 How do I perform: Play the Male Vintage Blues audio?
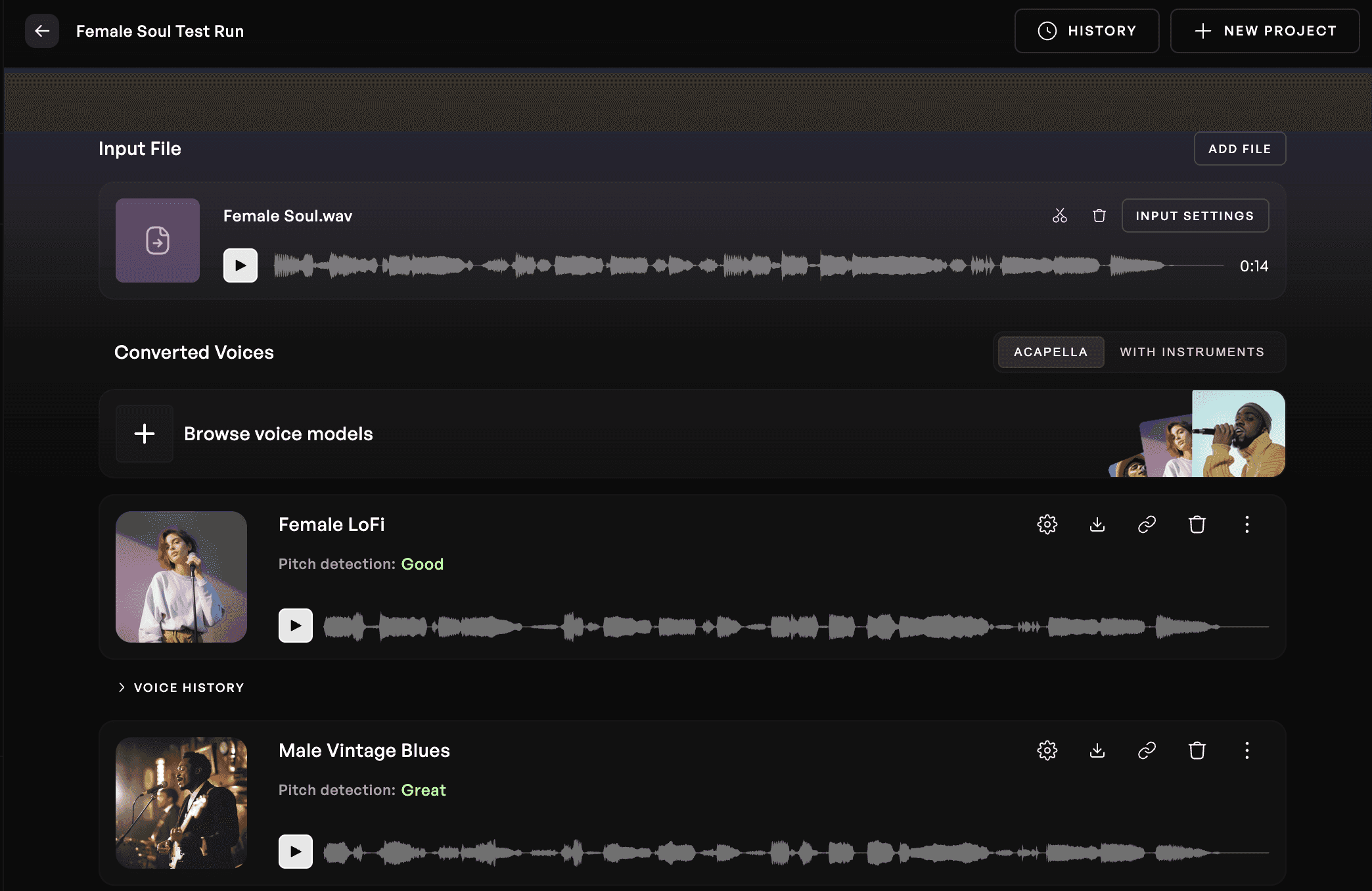pos(295,851)
